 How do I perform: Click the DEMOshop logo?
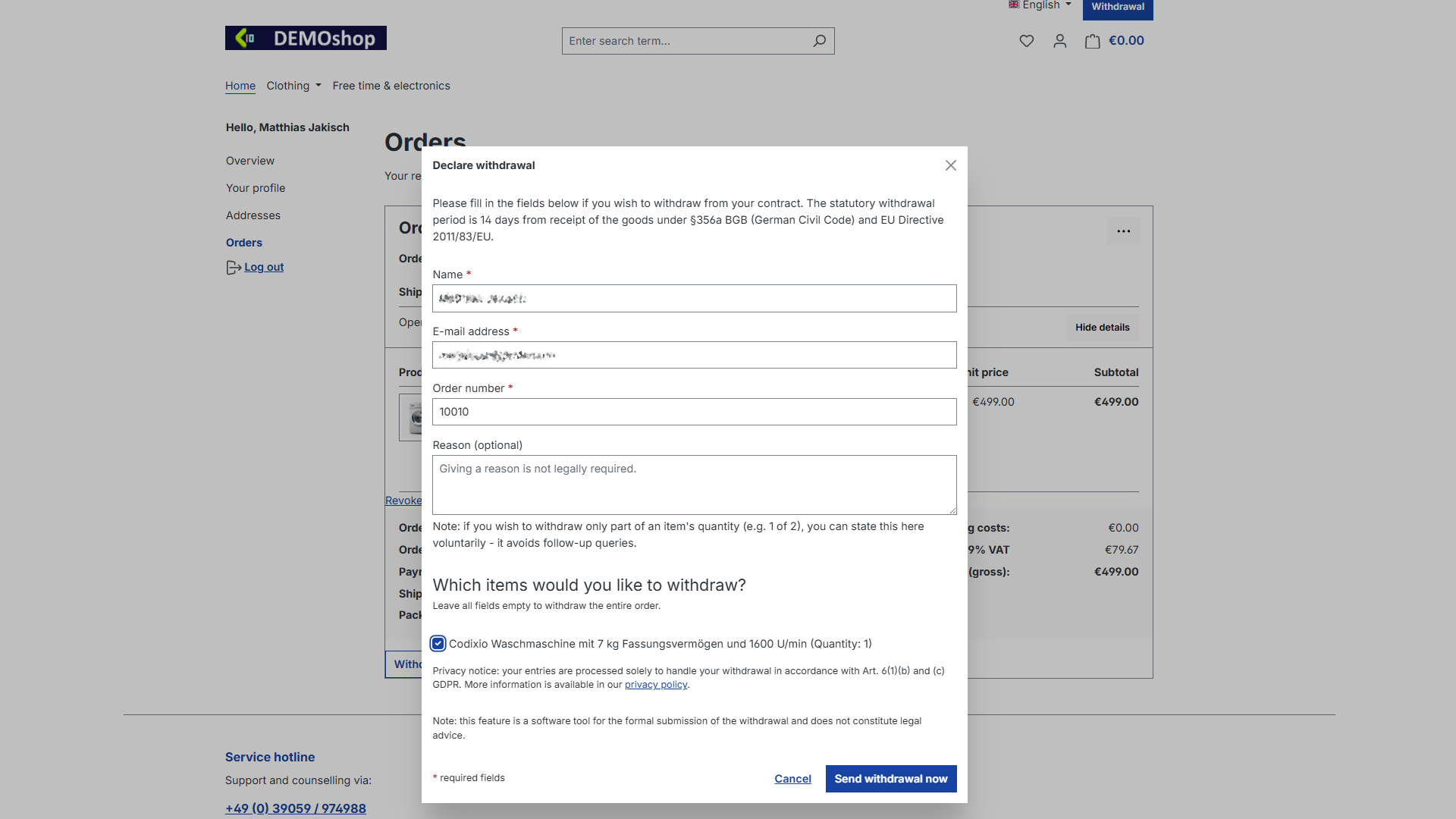click(306, 38)
